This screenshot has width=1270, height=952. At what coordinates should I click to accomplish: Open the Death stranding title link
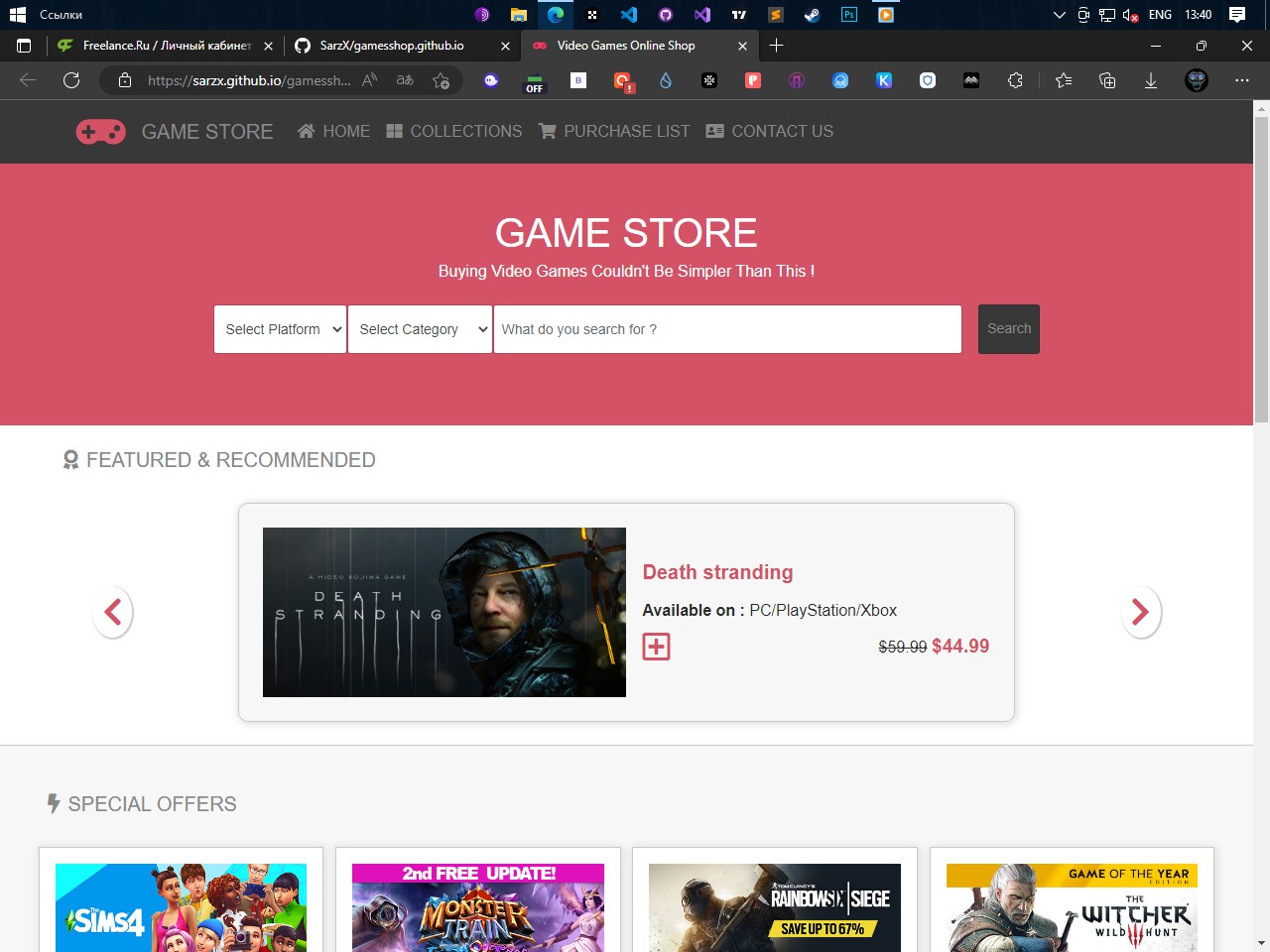(718, 572)
